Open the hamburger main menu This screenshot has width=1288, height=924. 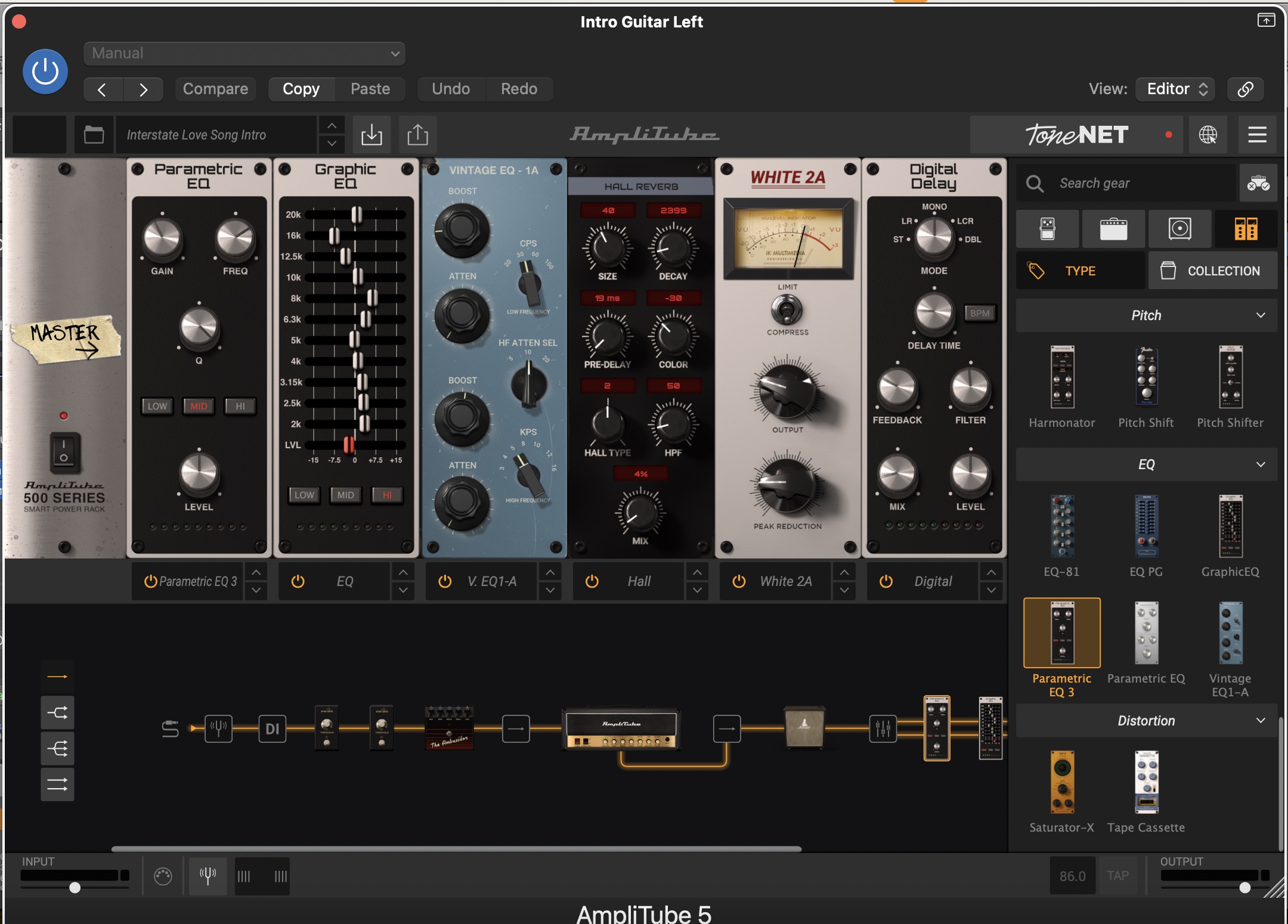1257,135
